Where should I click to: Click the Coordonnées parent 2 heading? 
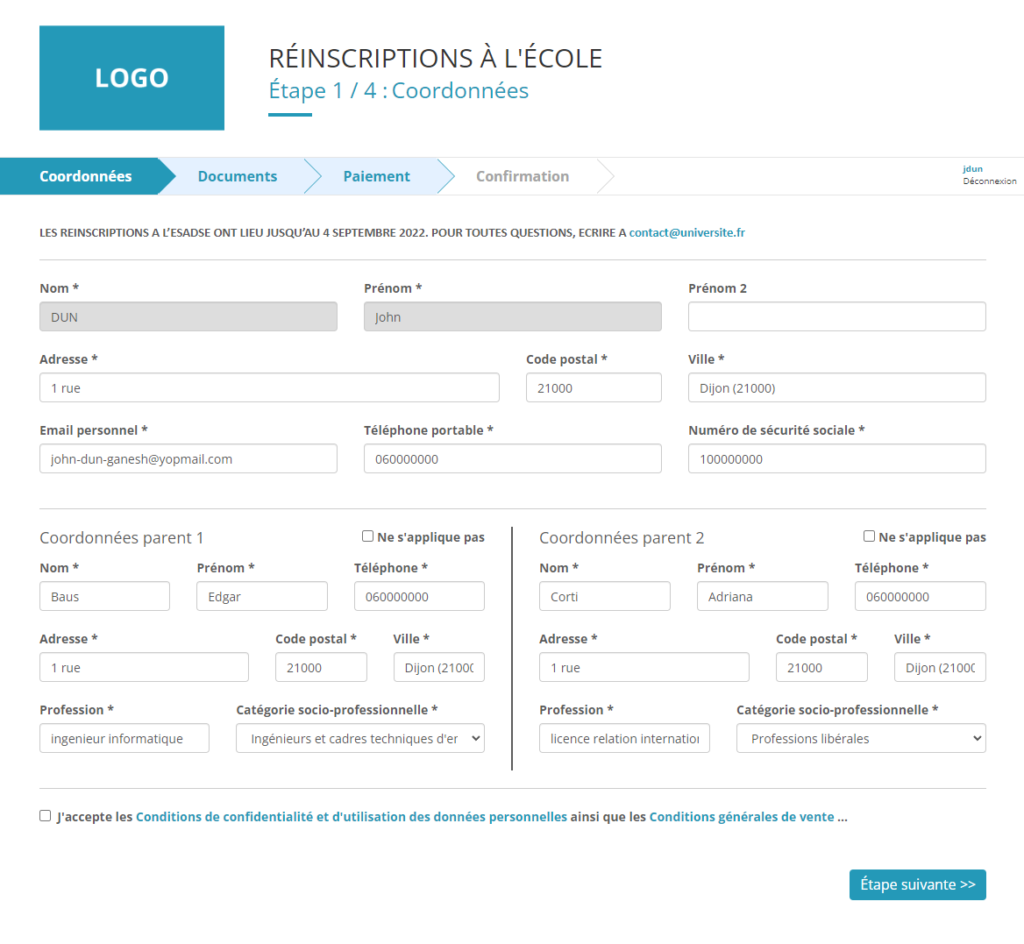622,538
